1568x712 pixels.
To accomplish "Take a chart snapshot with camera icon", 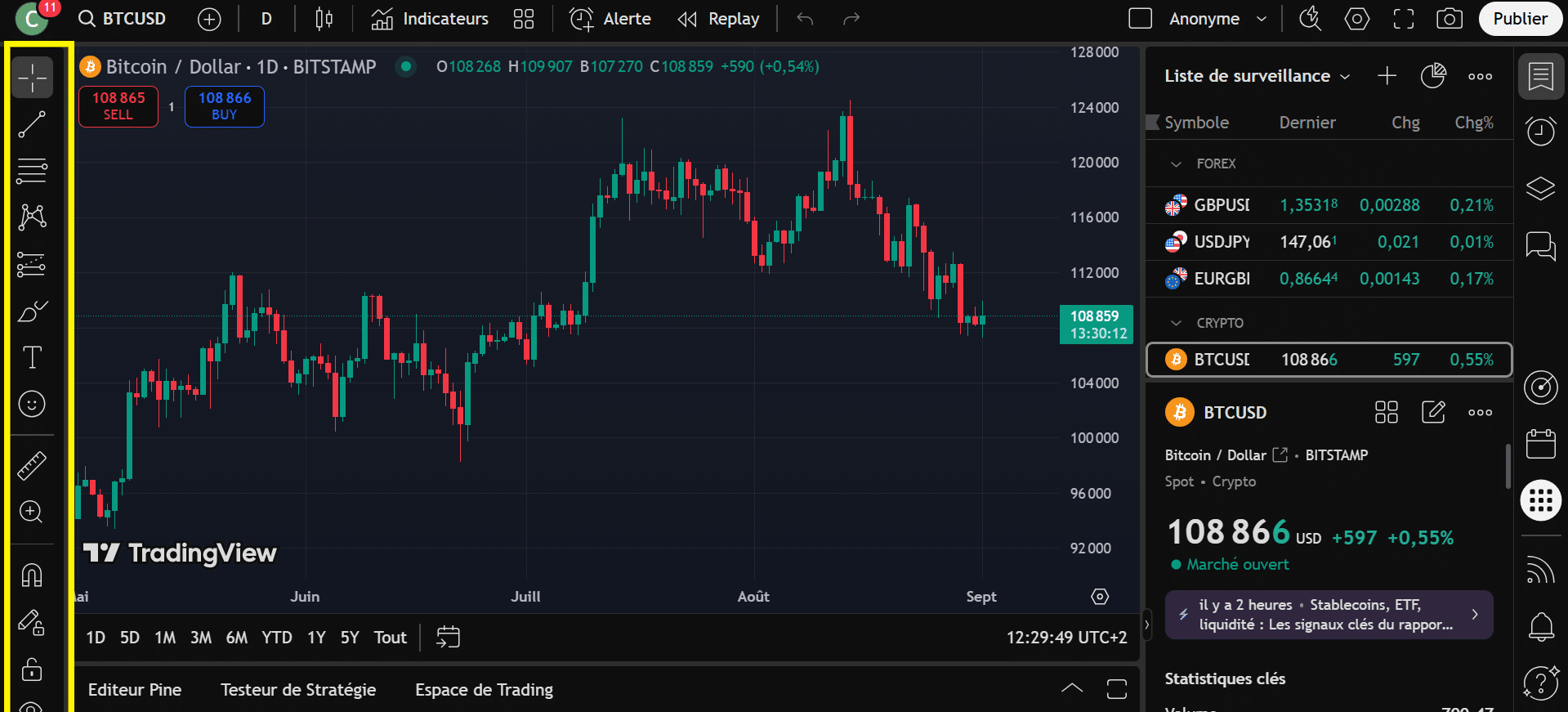I will coord(1450,19).
